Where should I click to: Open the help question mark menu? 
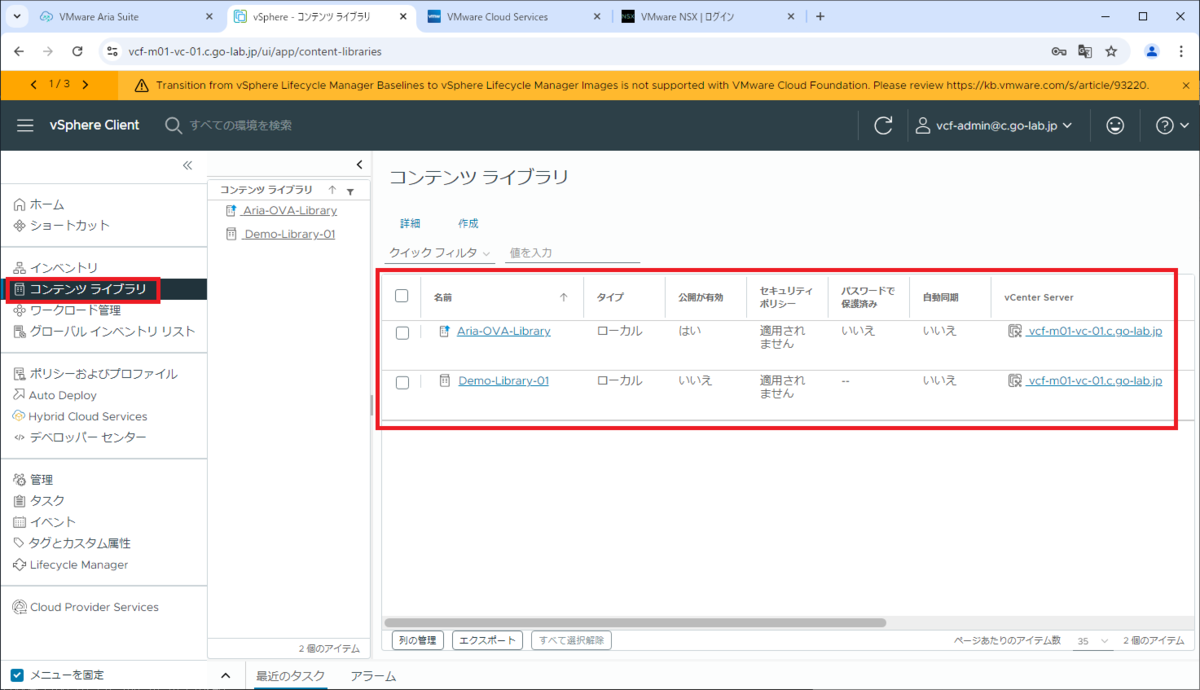click(1172, 125)
